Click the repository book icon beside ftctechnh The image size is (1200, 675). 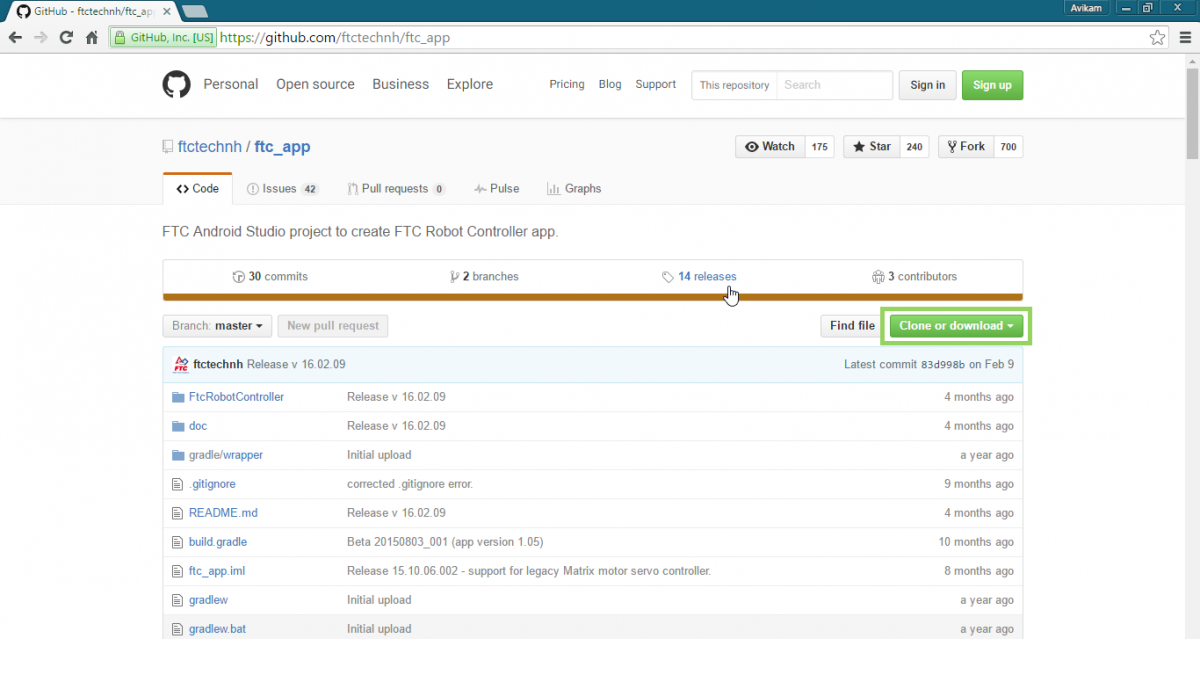(167, 146)
